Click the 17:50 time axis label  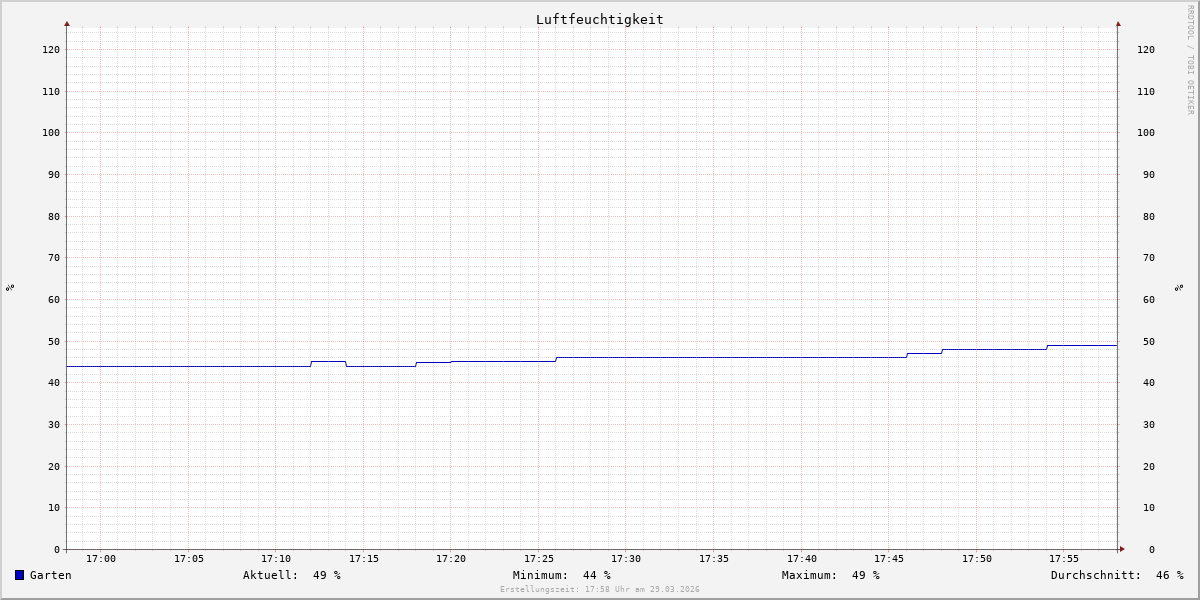click(x=977, y=559)
